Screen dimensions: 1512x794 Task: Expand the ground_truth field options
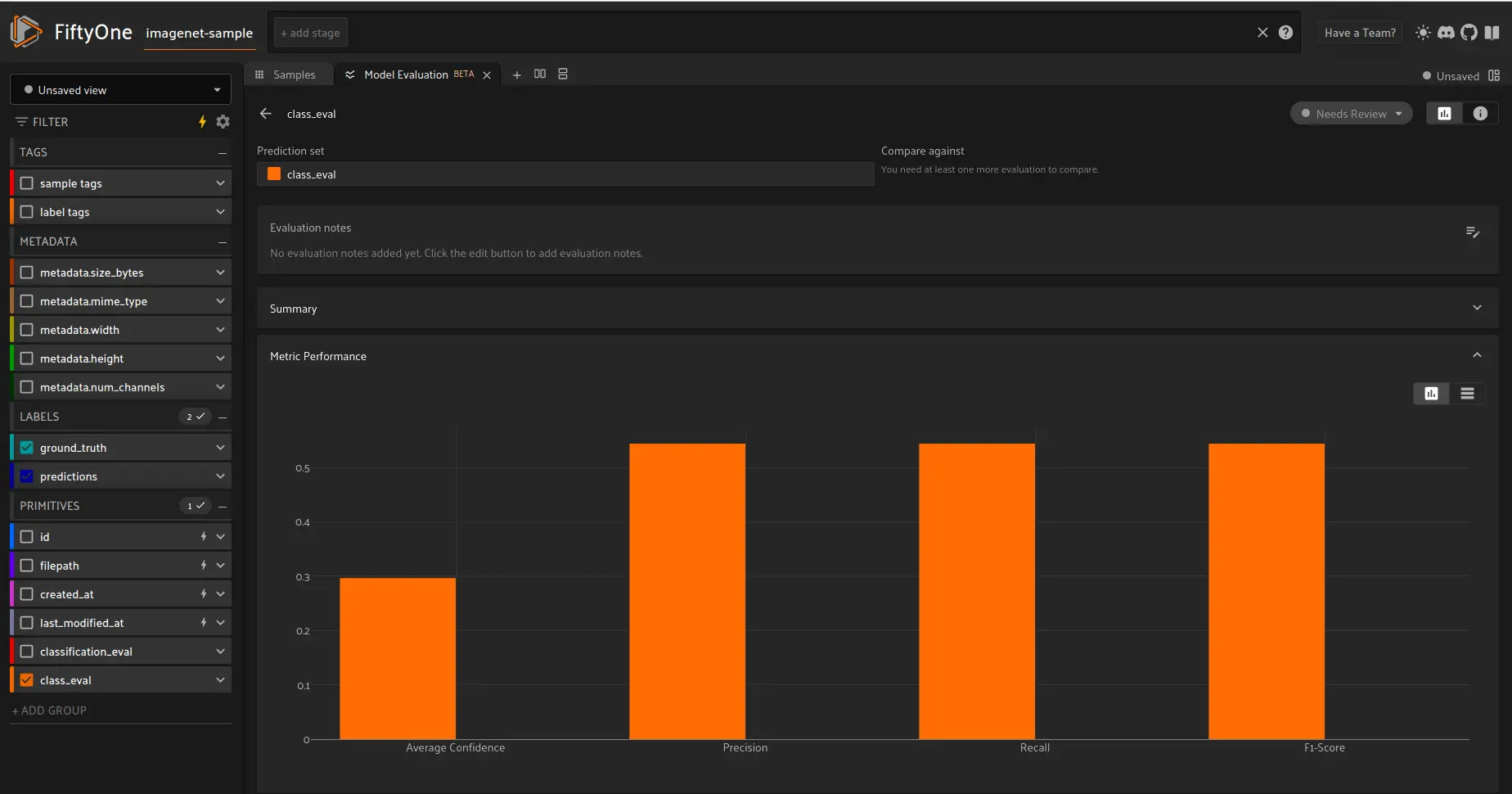pos(220,448)
